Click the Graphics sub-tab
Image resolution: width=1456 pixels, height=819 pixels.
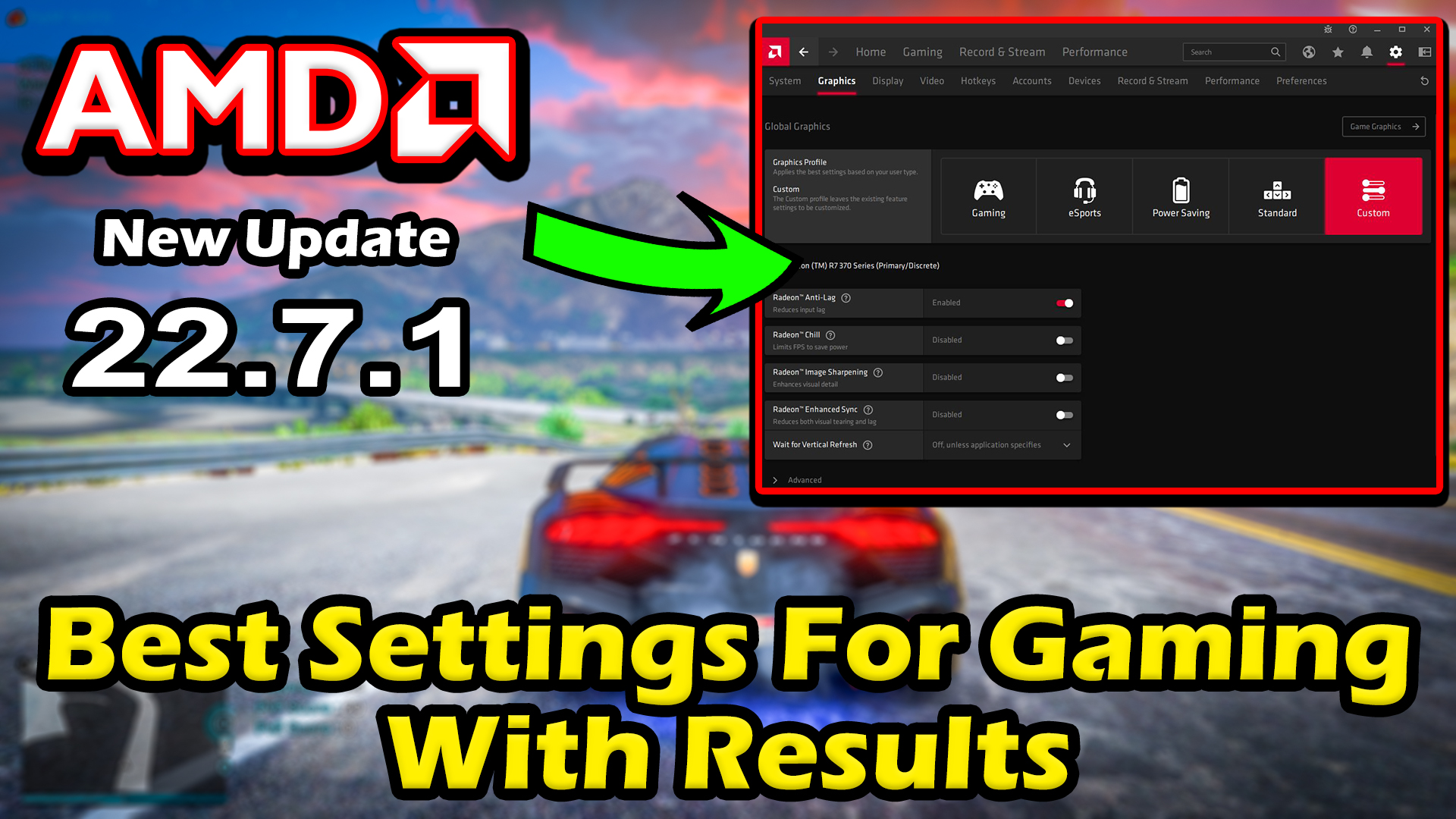pyautogui.click(x=836, y=80)
